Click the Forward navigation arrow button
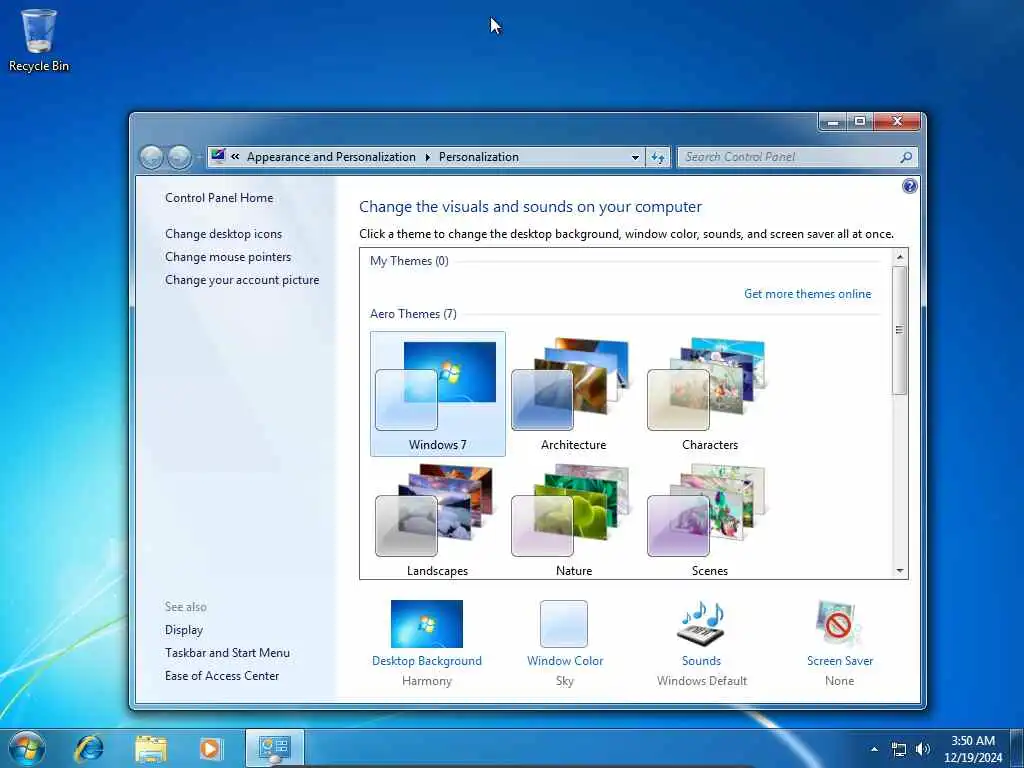1024x768 pixels. click(x=180, y=157)
